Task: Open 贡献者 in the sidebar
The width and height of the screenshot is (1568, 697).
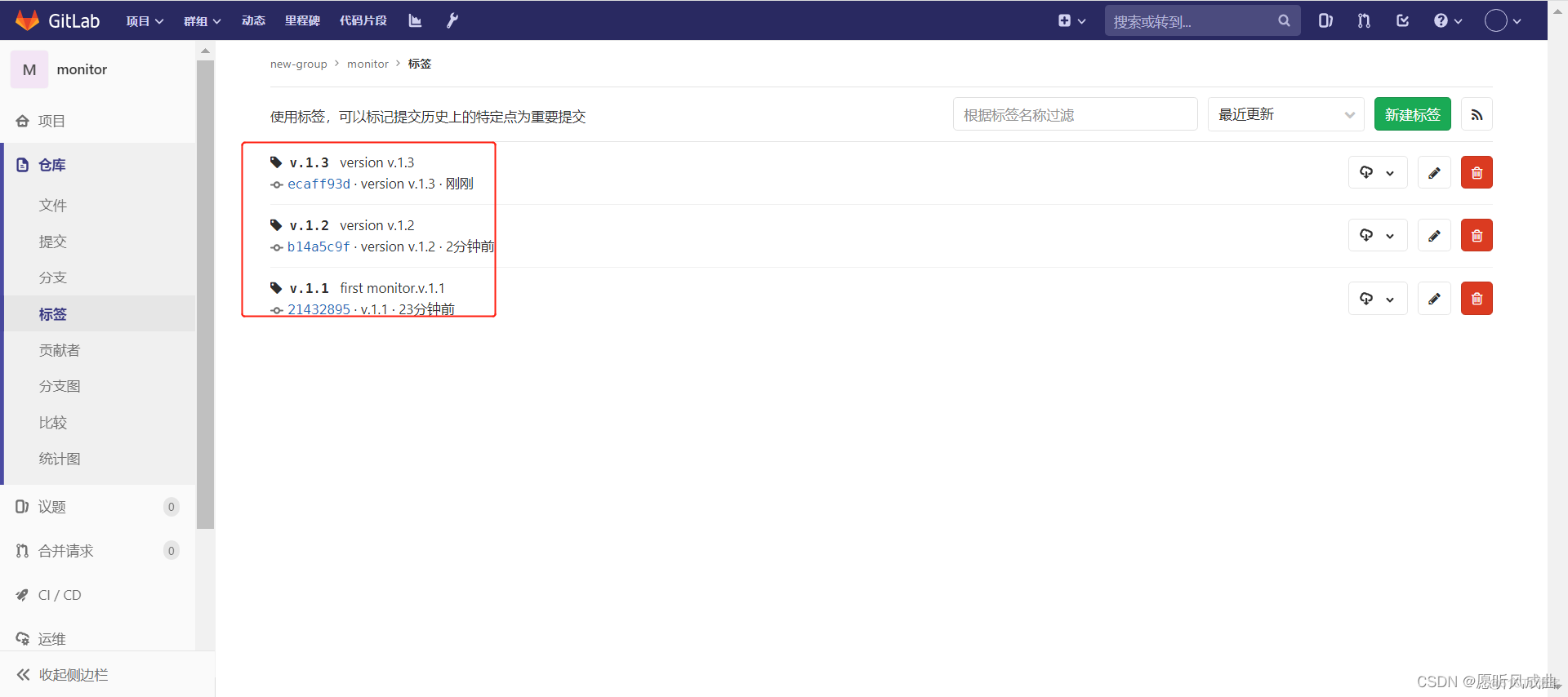Action: (x=60, y=350)
